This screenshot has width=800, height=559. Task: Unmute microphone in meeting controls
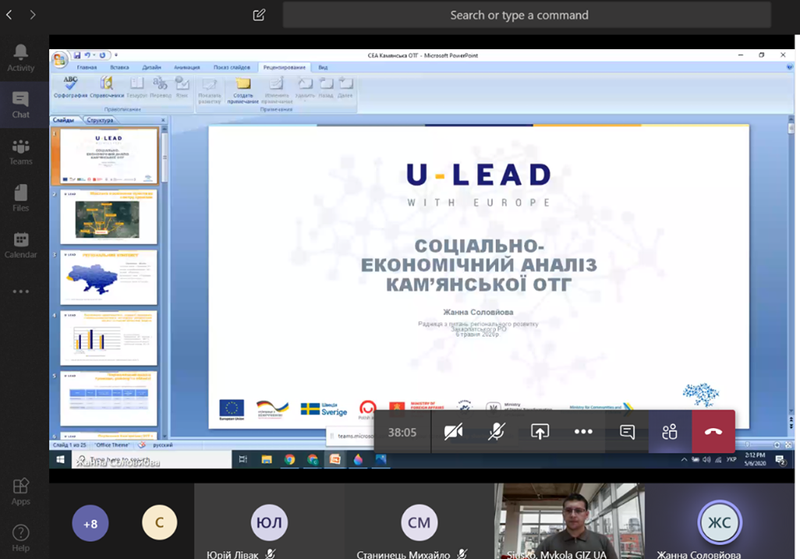(x=496, y=431)
